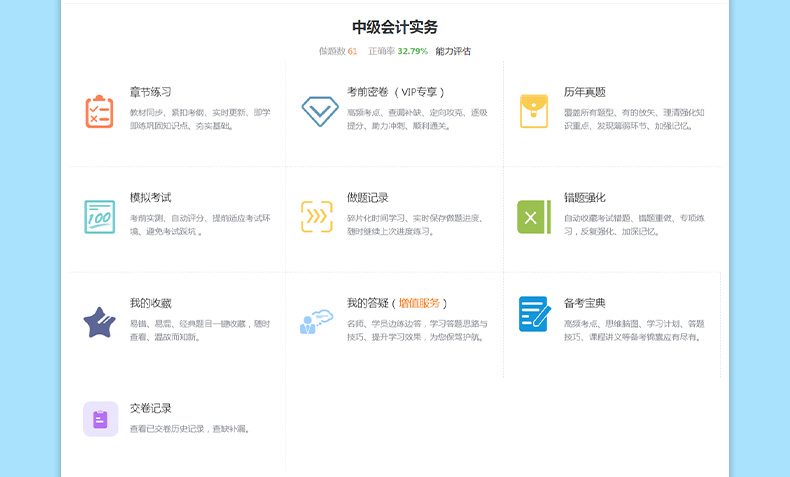Go to 考前密卷（VIP专享）
790x477 pixels.
point(396,92)
